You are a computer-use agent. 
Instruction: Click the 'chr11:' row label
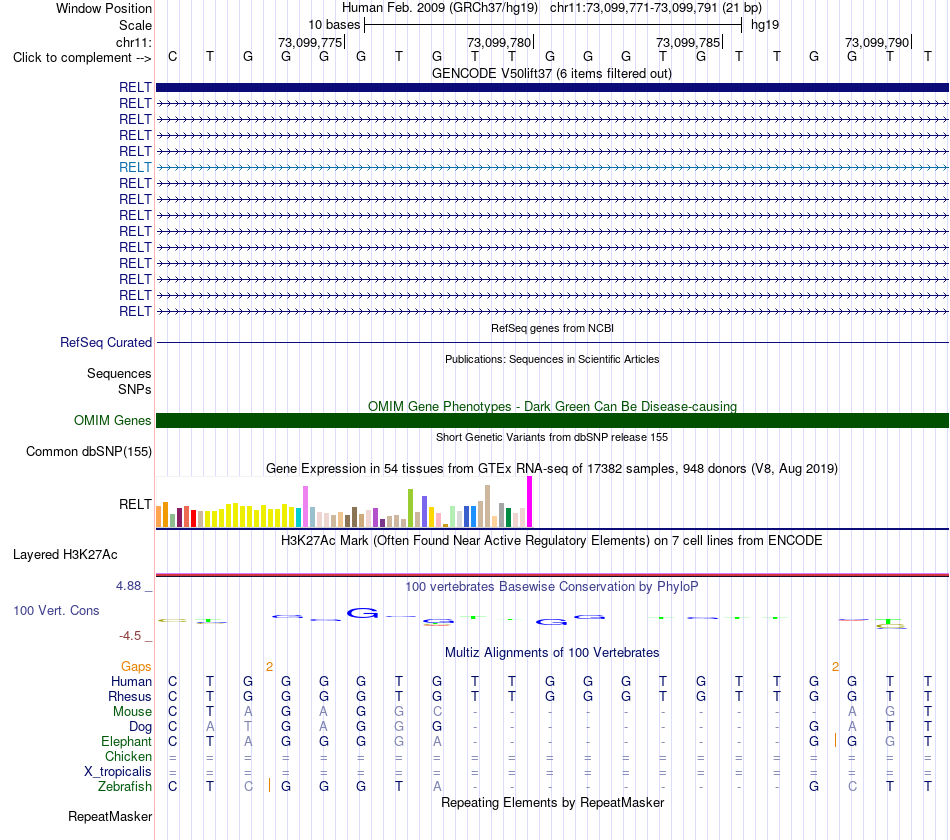pyautogui.click(x=133, y=42)
